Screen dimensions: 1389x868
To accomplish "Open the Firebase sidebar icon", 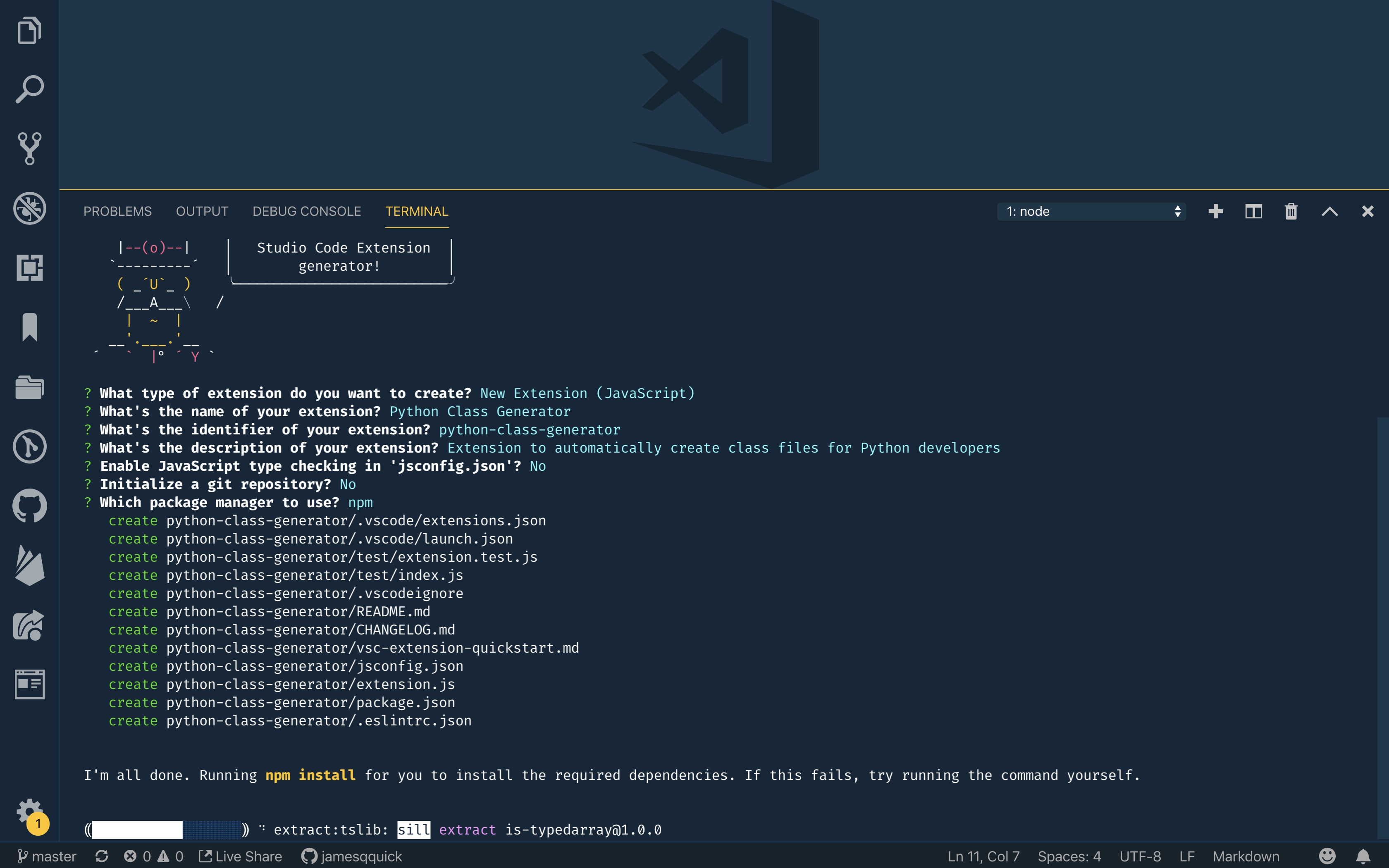I will point(29,565).
